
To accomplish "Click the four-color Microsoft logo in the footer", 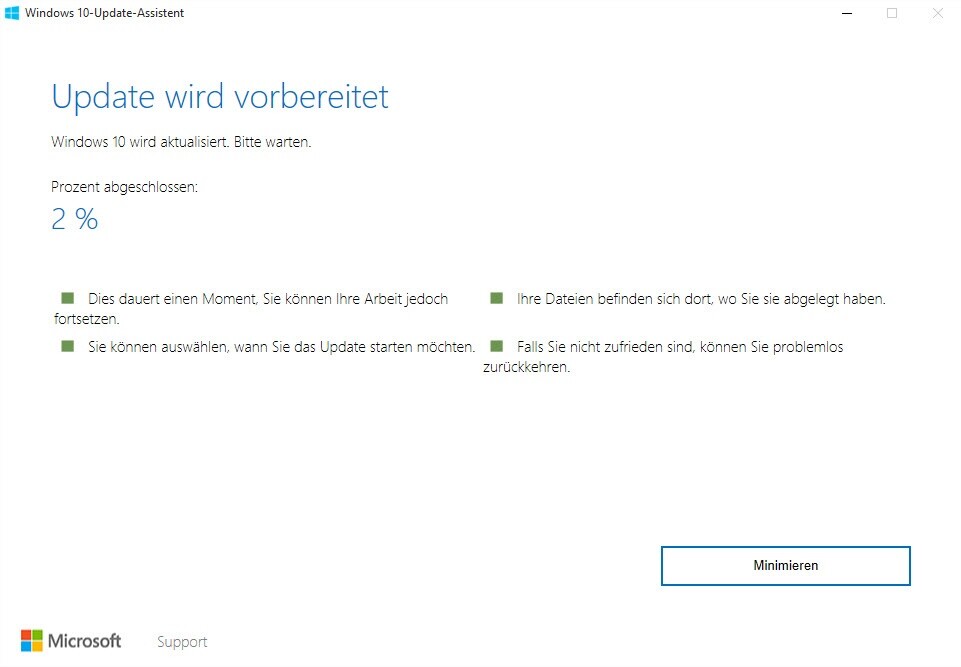I will click(x=32, y=641).
